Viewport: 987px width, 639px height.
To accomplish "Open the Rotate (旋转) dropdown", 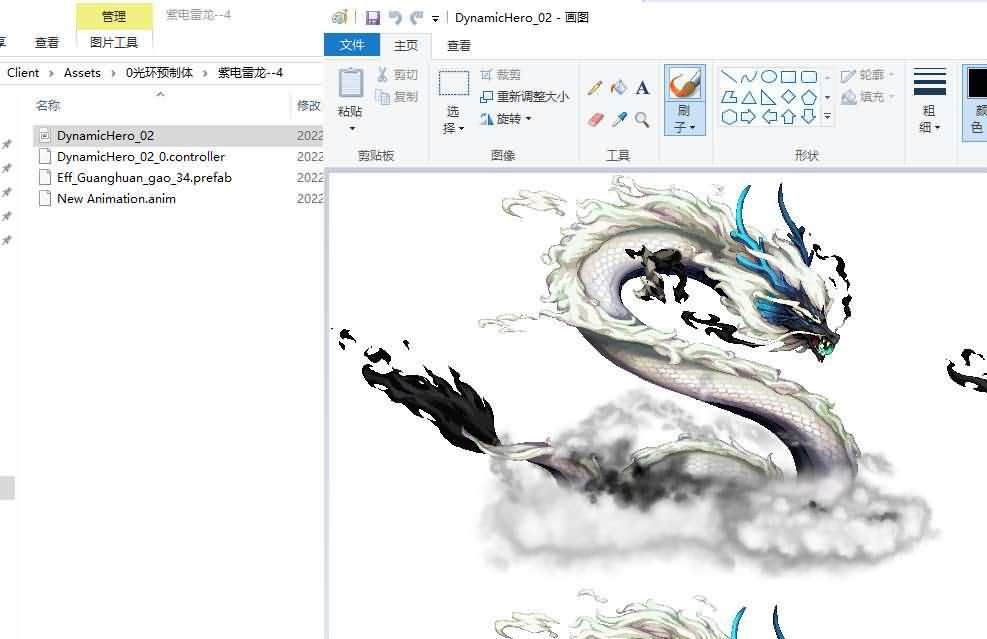I will point(506,119).
